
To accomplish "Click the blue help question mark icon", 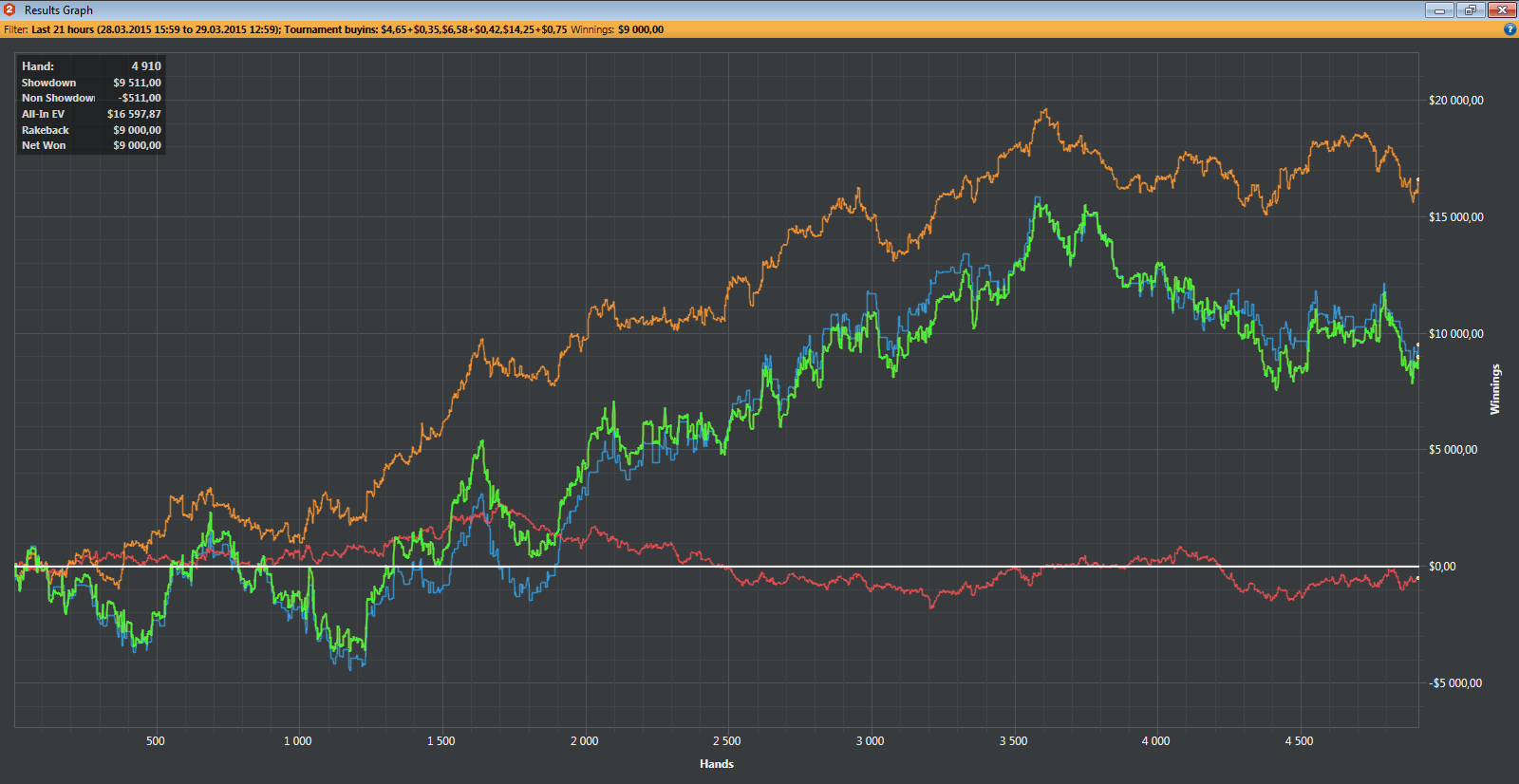I will (1510, 29).
